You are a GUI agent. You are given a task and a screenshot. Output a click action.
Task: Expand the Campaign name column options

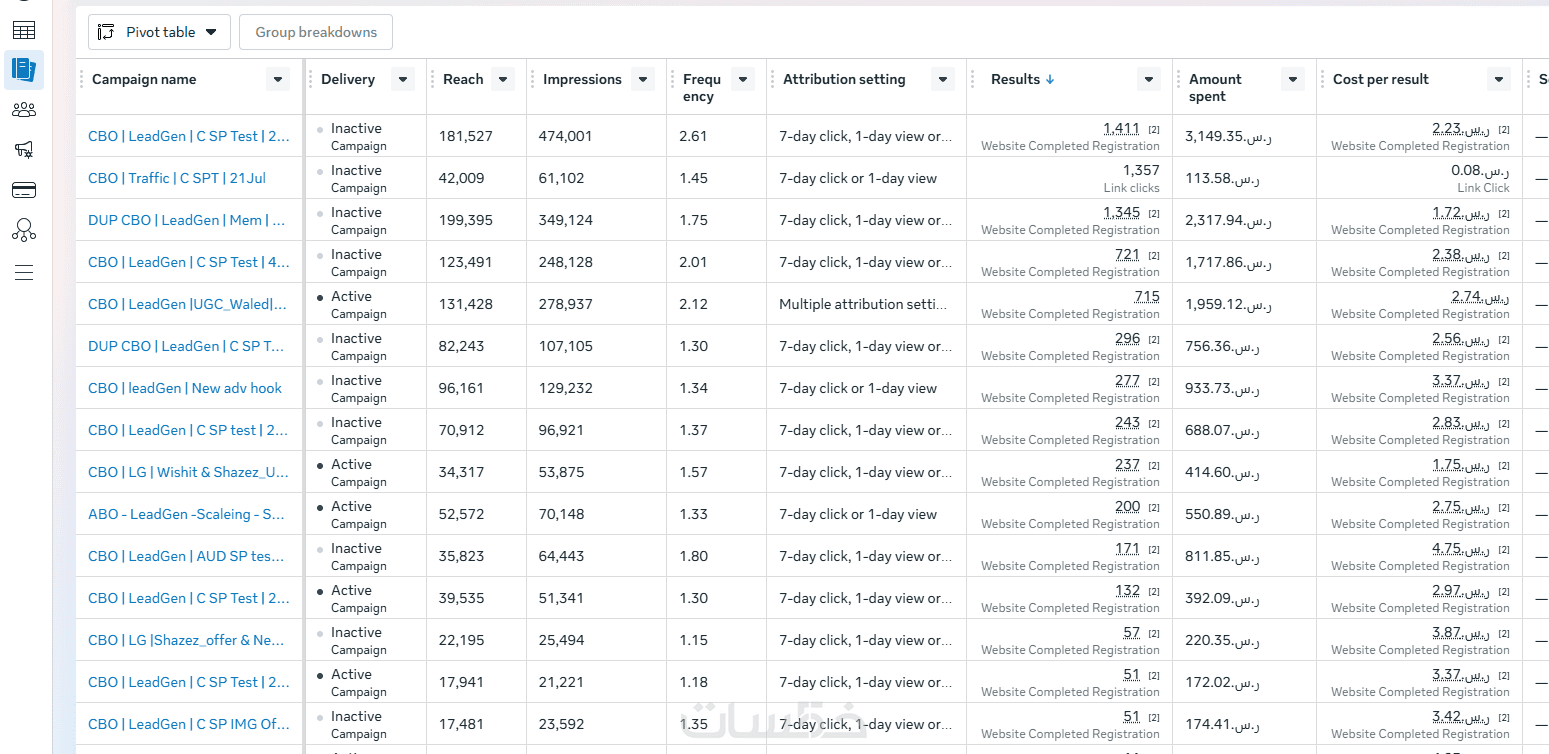(x=278, y=80)
